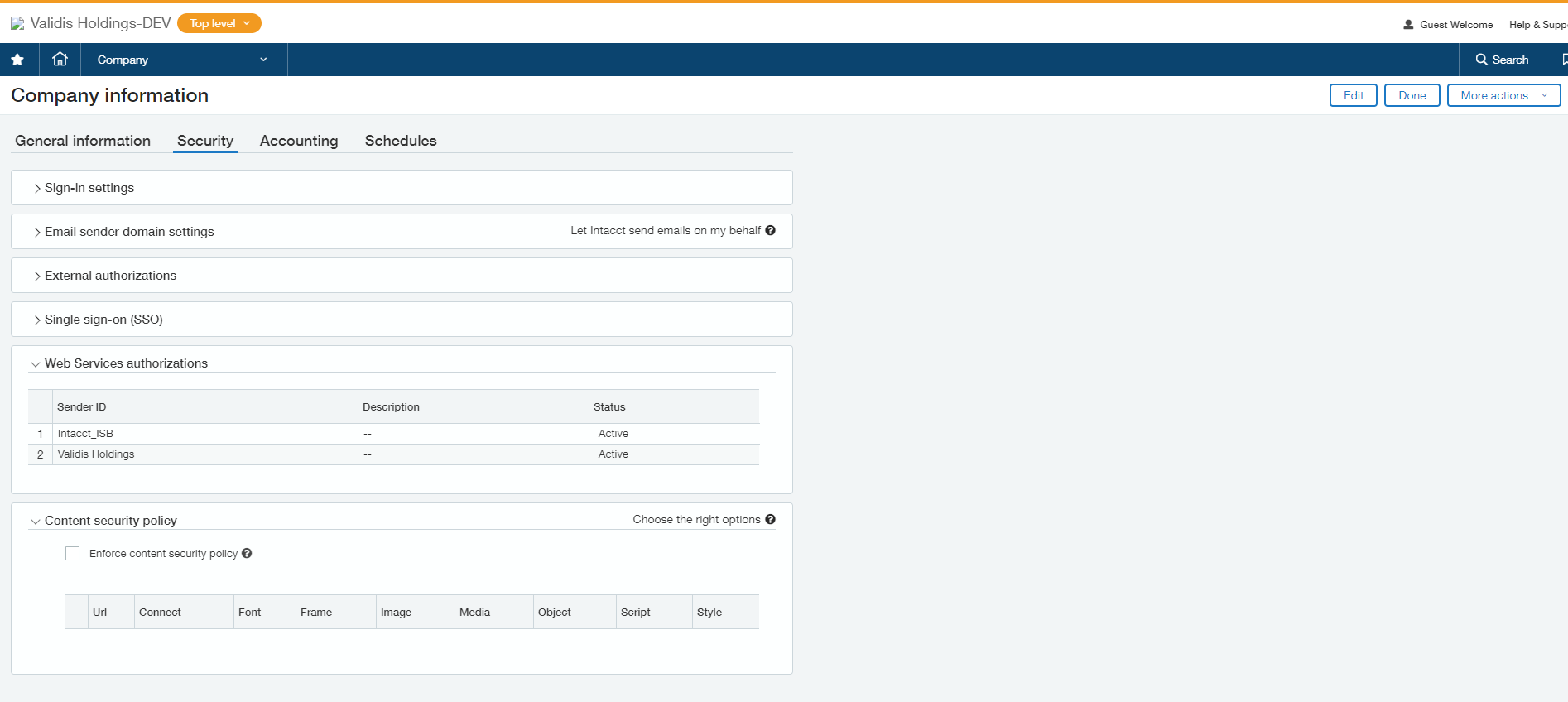Click the magnifier Search icon
The image size is (1568, 702).
1482,60
